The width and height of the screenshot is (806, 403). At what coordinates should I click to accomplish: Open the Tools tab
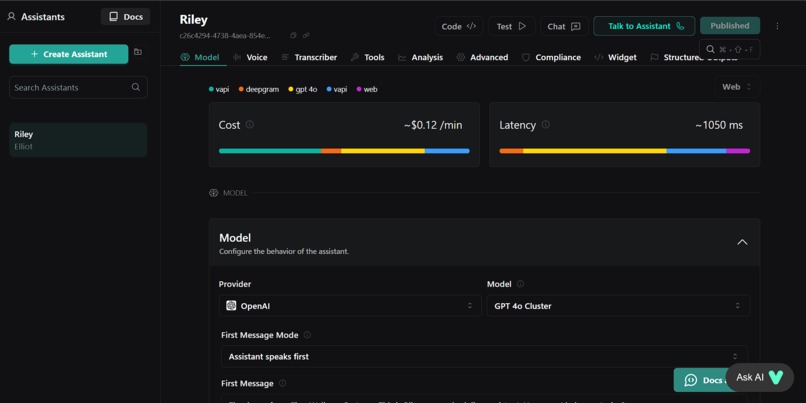368,58
